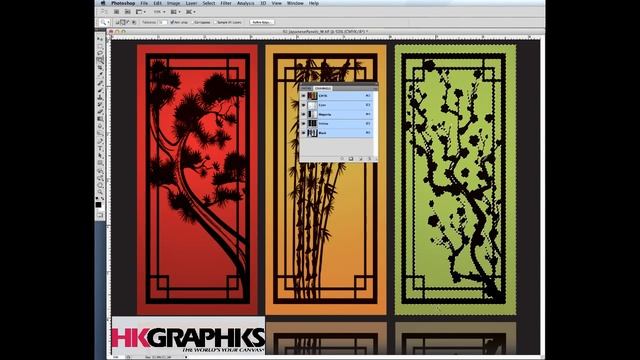This screenshot has height=360, width=640.
Task: Open the Apple menu
Action: tap(103, 3)
